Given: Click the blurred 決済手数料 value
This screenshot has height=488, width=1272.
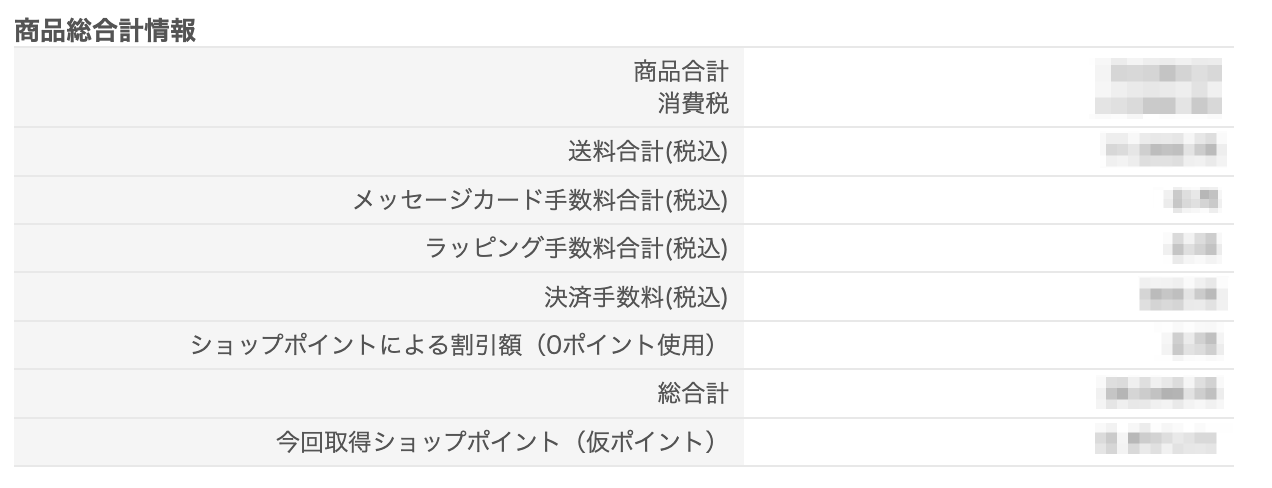Looking at the screenshot, I should [x=1182, y=297].
